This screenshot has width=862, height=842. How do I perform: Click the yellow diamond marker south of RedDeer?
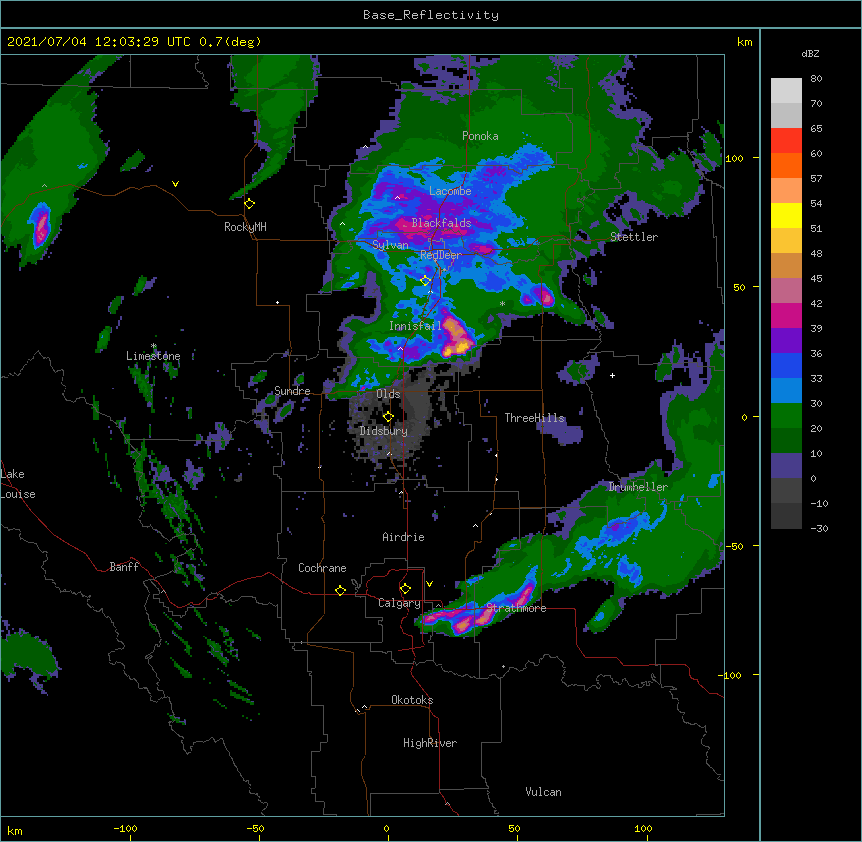(x=425, y=281)
